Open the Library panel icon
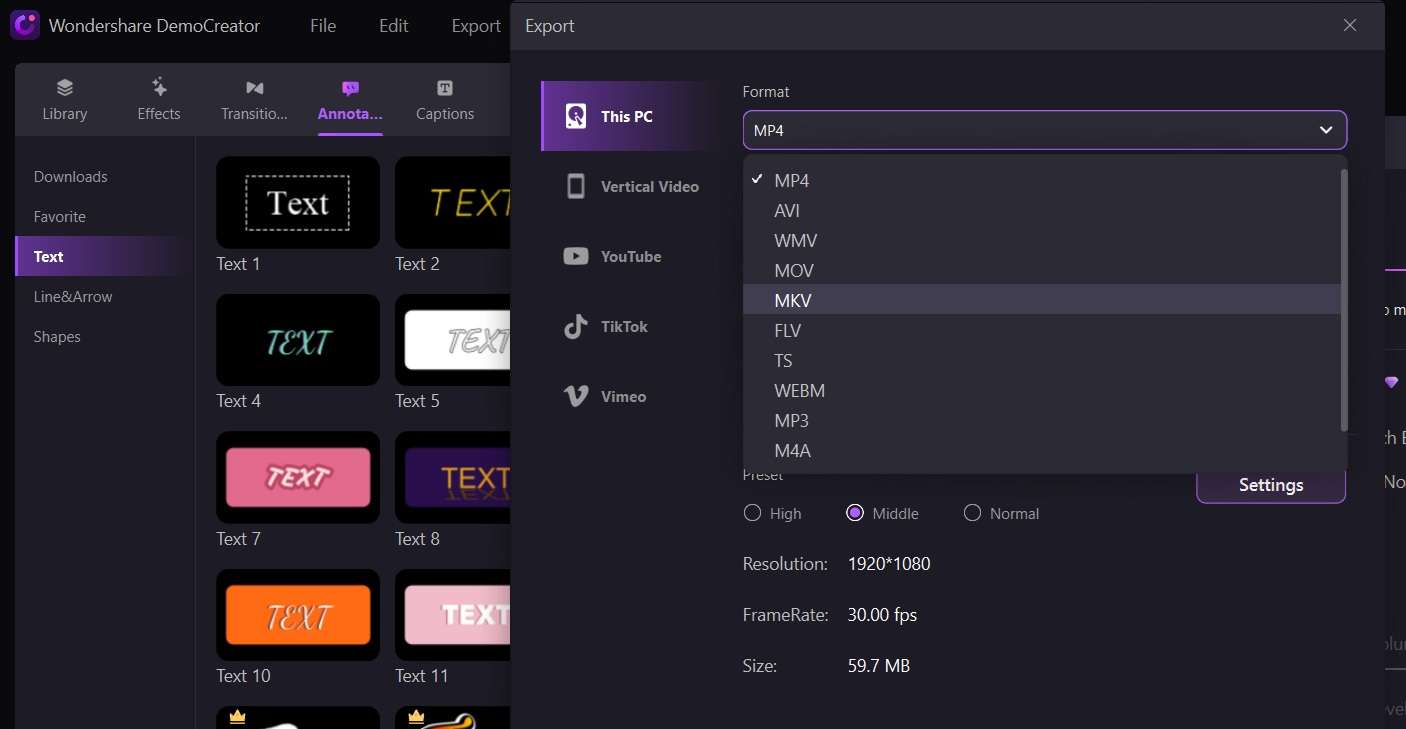This screenshot has height=729, width=1406. click(x=65, y=87)
